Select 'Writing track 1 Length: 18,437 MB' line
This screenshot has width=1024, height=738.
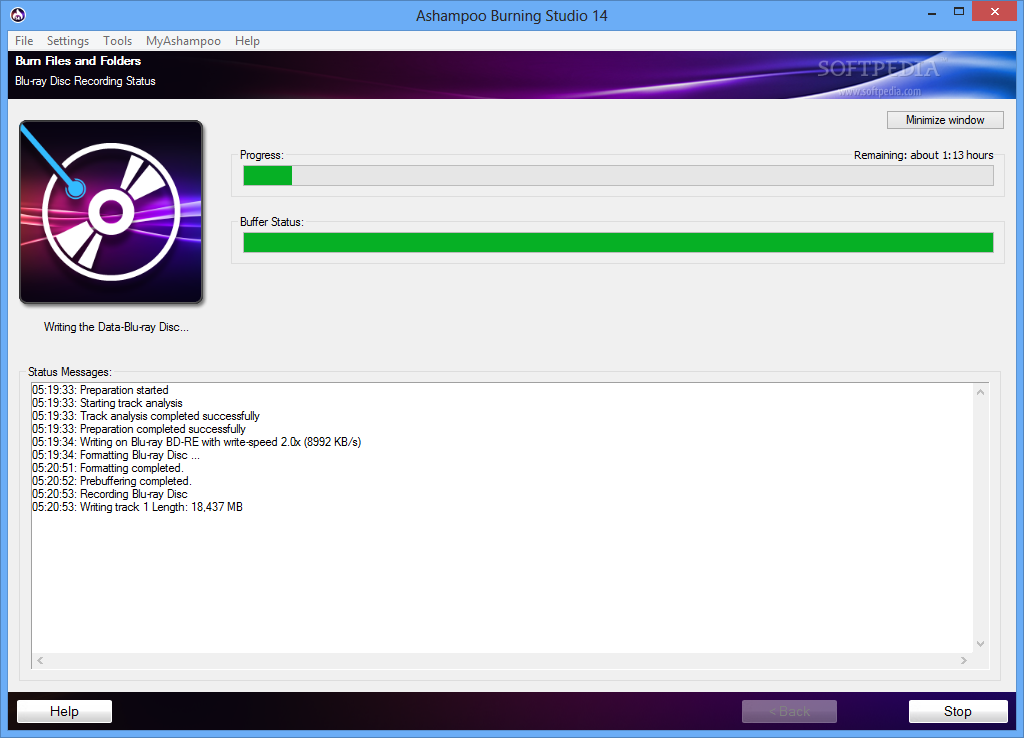(138, 507)
